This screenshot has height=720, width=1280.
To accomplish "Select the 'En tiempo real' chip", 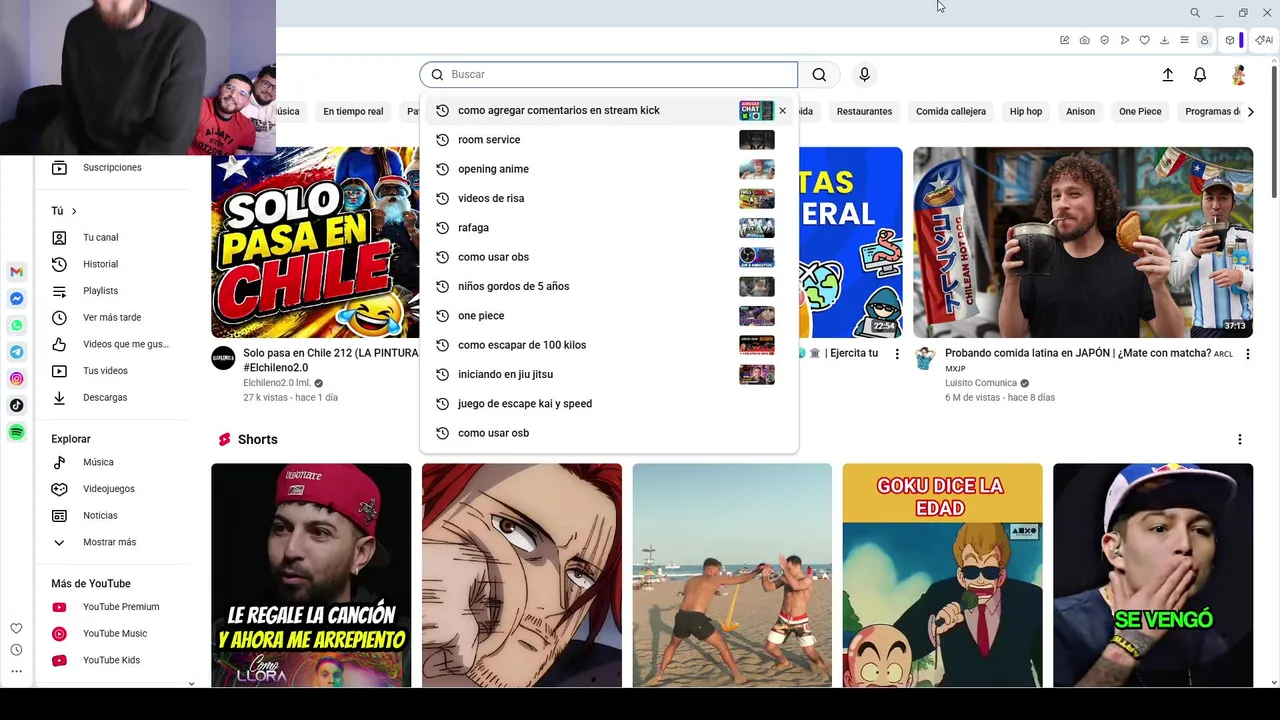I will pos(353,111).
